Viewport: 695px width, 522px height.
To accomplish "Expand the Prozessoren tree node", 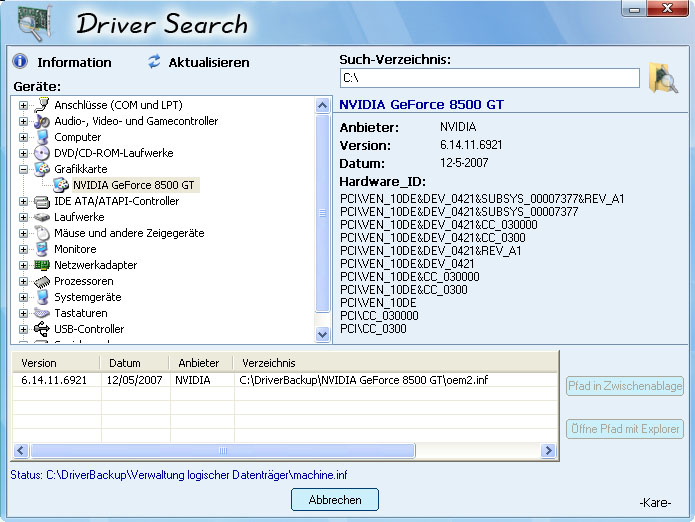I will 24,281.
